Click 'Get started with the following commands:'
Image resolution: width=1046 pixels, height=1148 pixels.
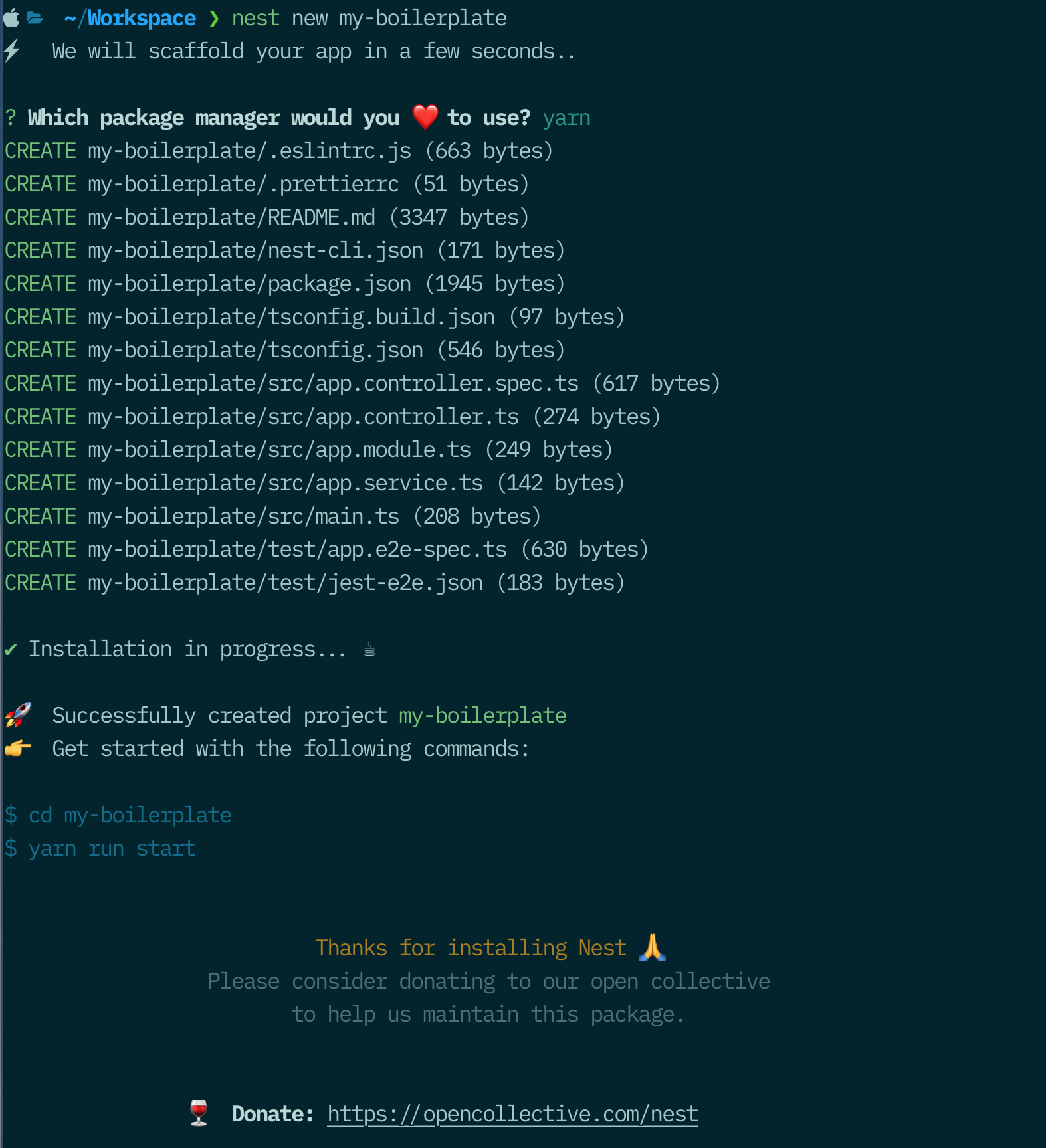[x=291, y=749]
